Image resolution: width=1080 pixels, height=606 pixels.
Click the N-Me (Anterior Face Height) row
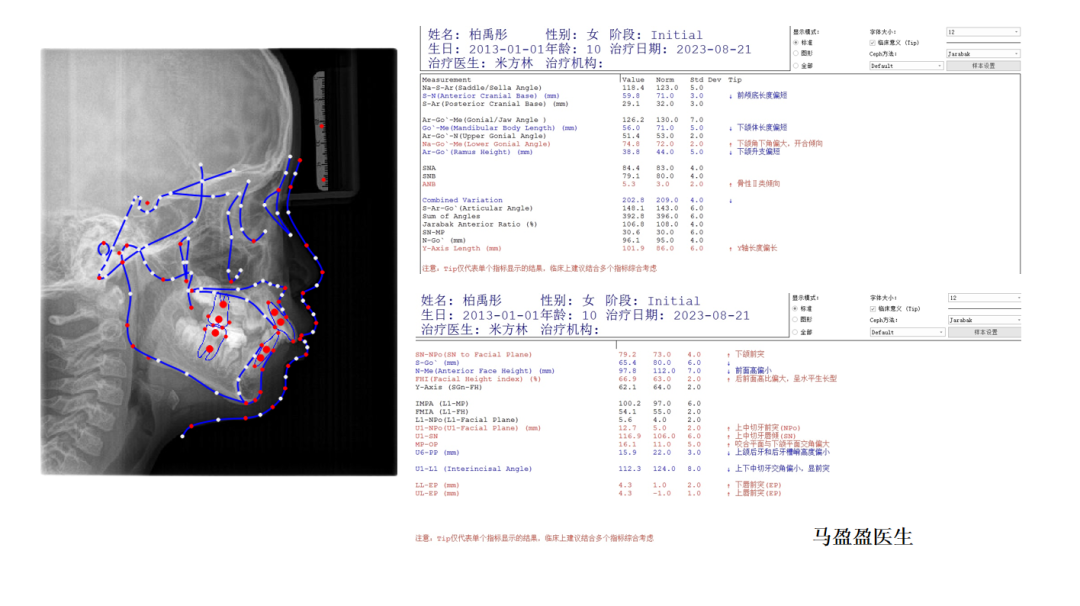point(593,371)
